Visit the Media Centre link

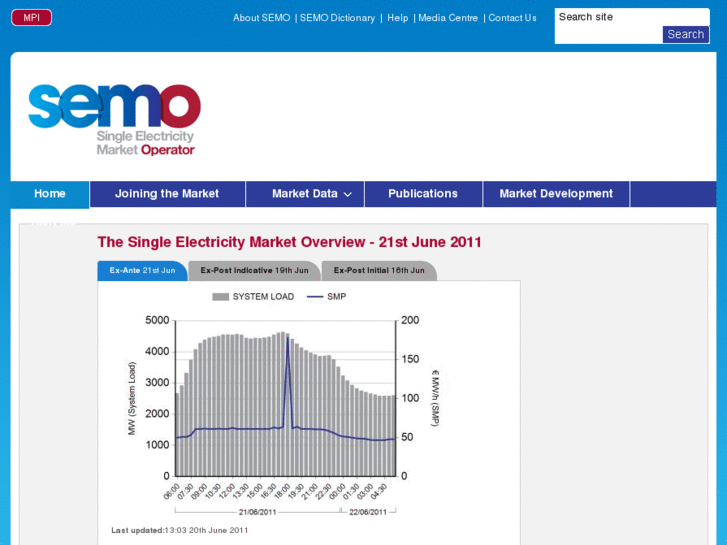pos(448,18)
